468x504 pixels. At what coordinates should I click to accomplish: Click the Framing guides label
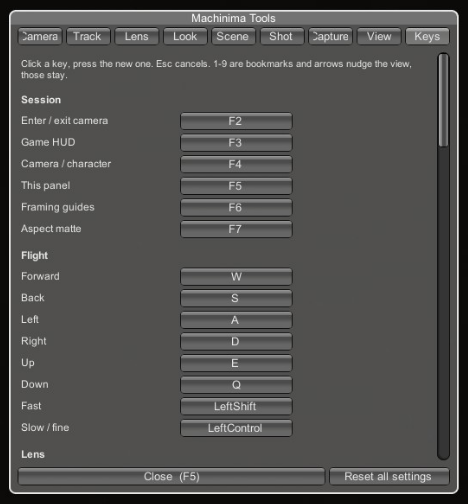(x=58, y=207)
